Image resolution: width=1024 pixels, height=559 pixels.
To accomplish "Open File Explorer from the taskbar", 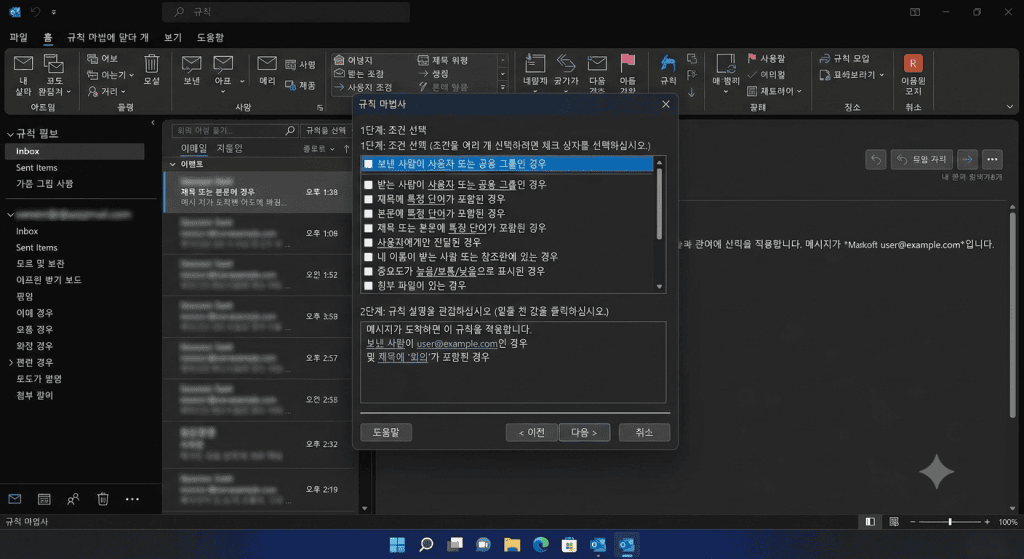I will pos(512,545).
